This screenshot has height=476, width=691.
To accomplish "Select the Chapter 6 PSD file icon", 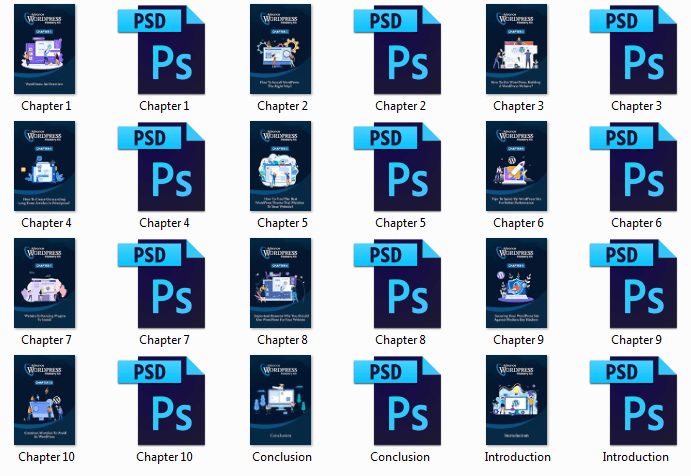I will tap(633, 167).
